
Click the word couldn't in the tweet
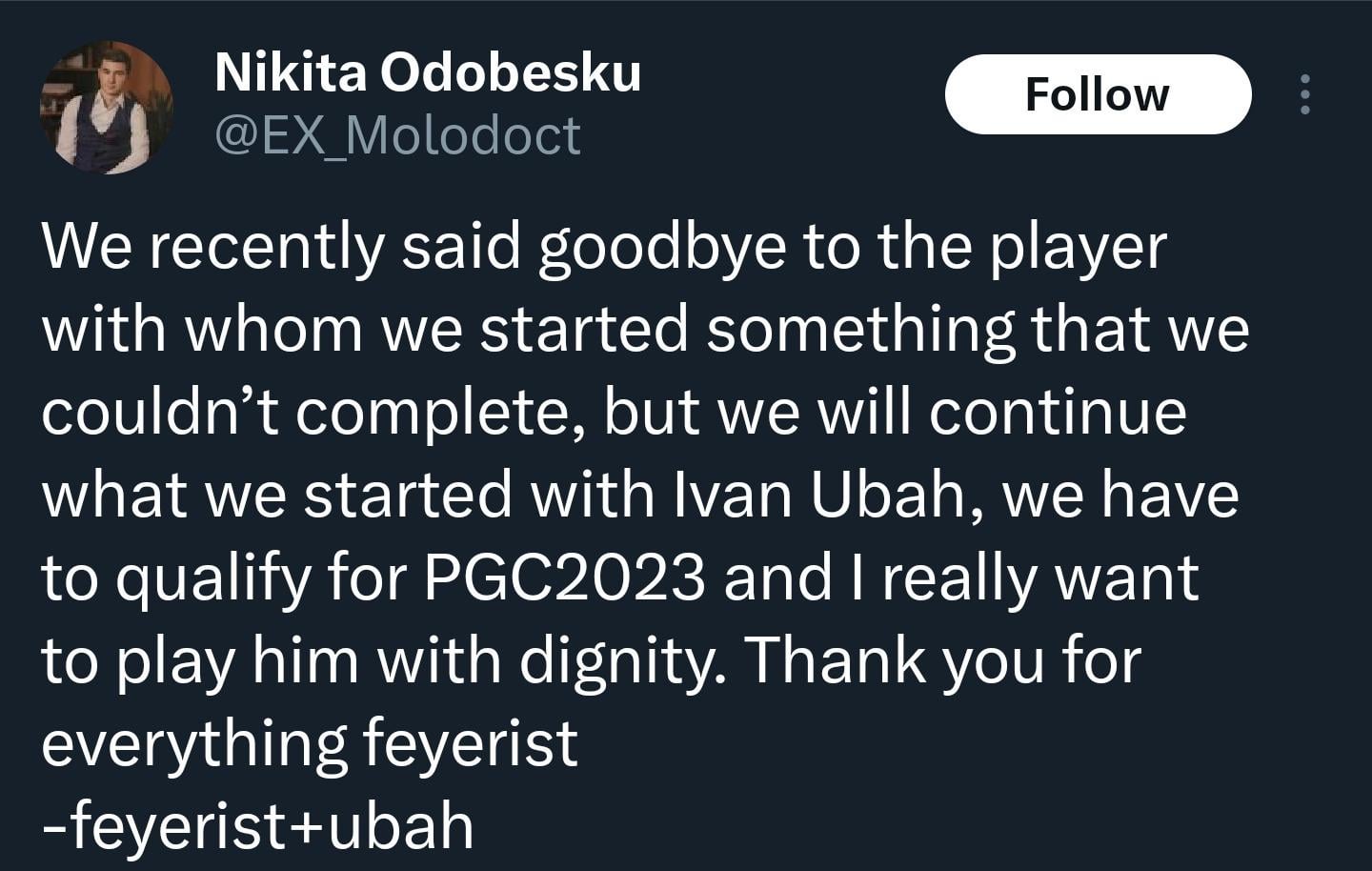[160, 413]
